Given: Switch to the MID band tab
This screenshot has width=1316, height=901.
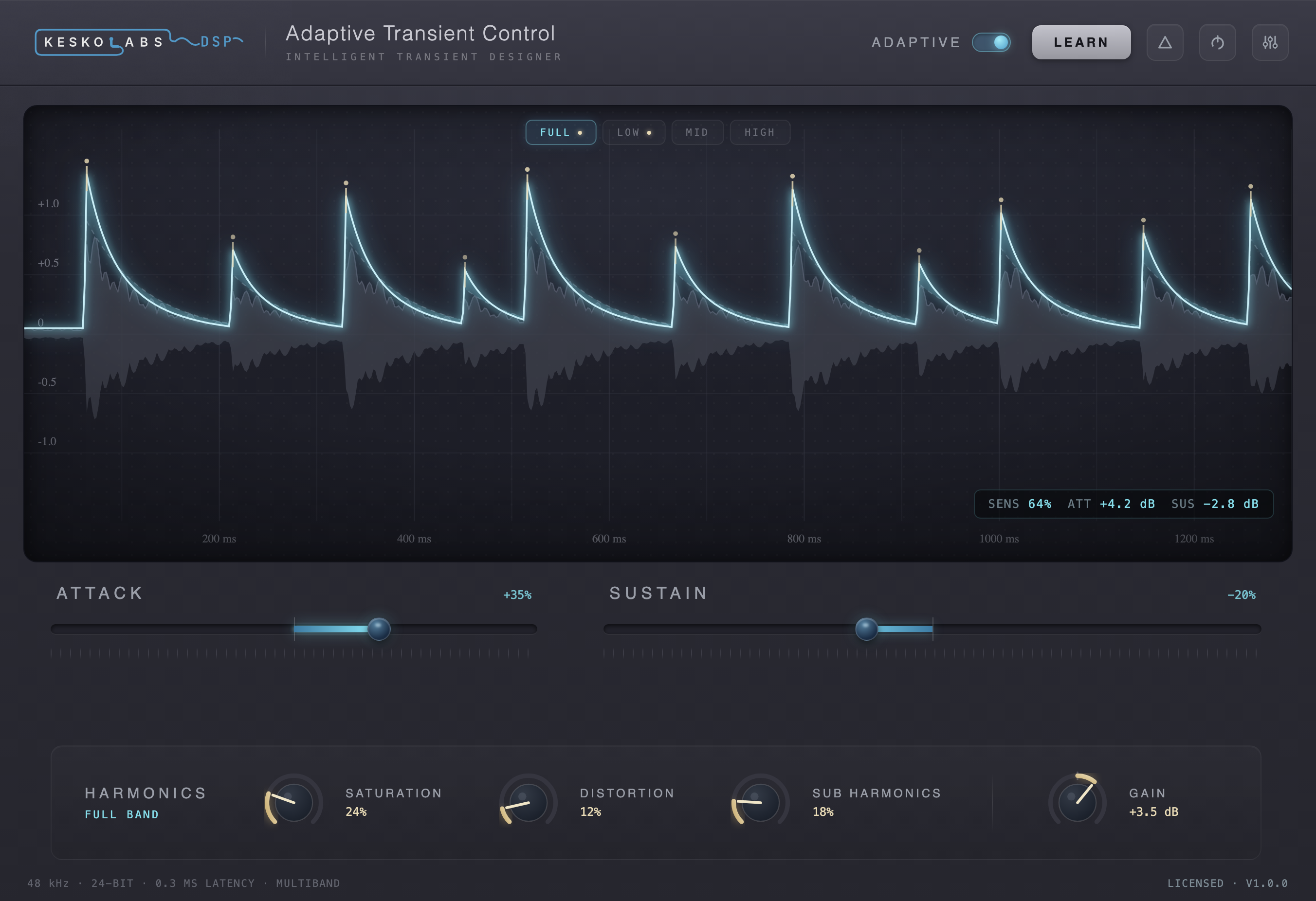Looking at the screenshot, I should (x=697, y=132).
